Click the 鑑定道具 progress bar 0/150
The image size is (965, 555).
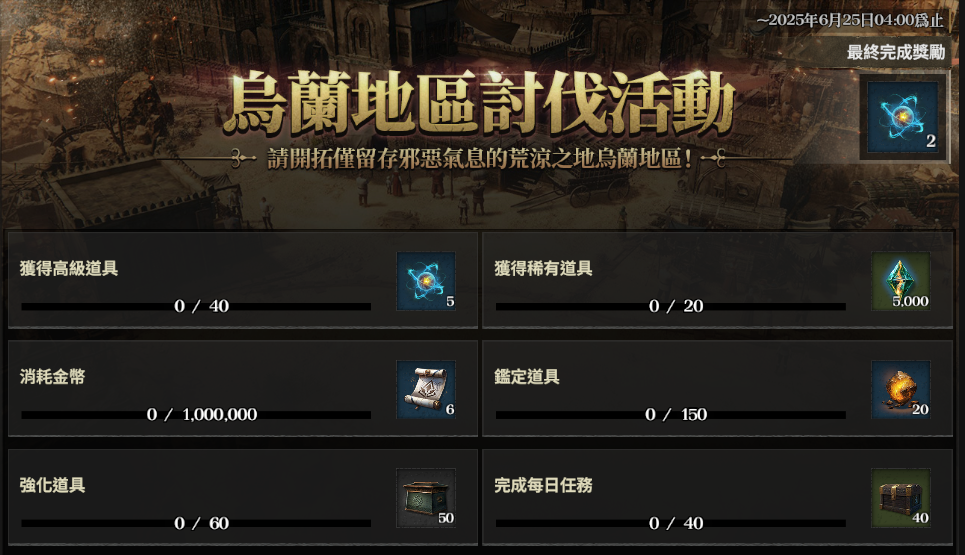(x=671, y=415)
